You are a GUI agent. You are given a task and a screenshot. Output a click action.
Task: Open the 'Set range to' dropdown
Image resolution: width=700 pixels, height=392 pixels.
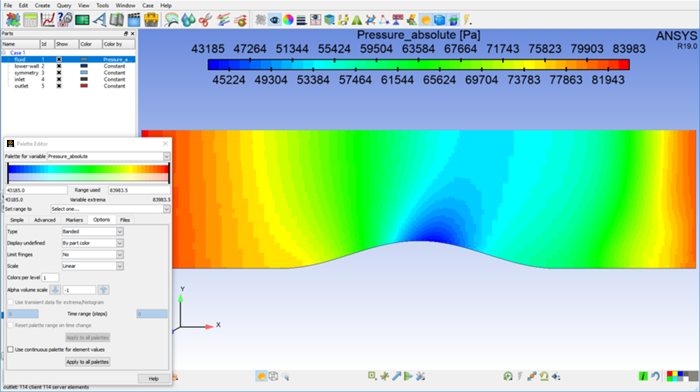coord(110,209)
